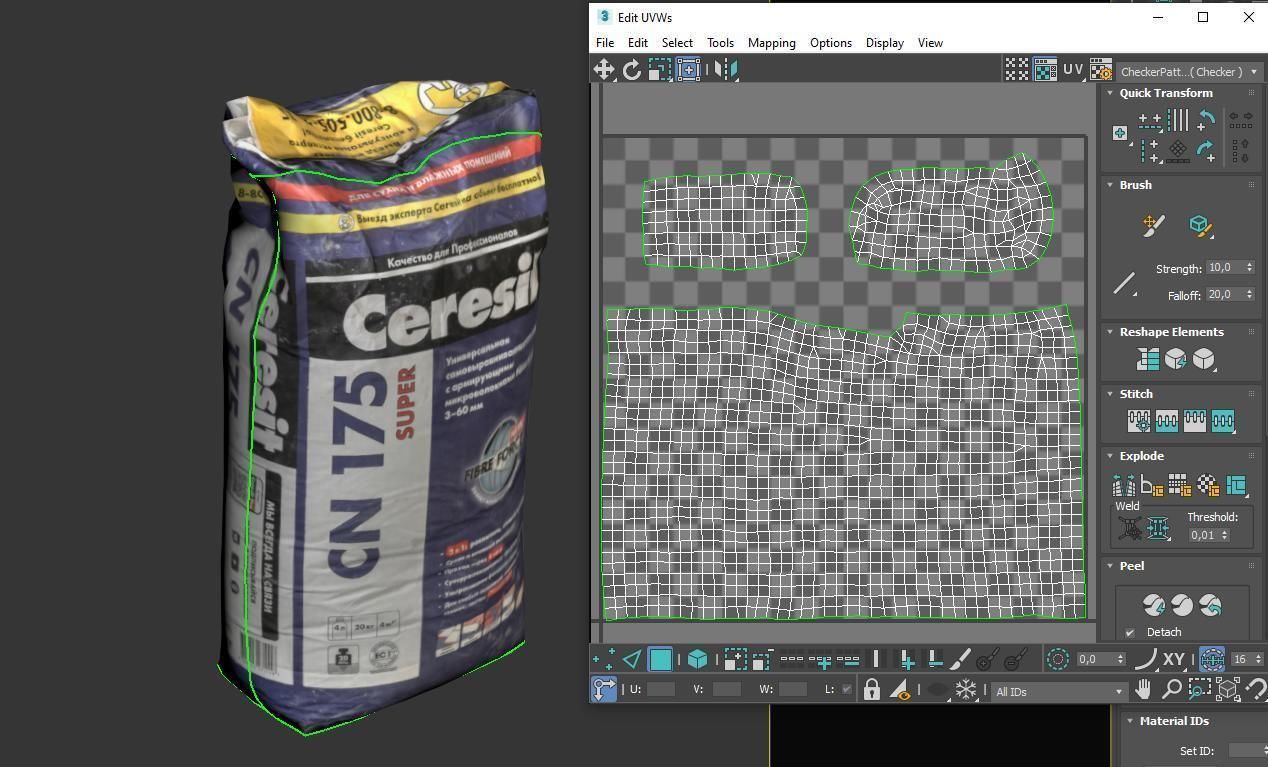The width and height of the screenshot is (1268, 767).
Task: Open the Select menu
Action: point(677,43)
